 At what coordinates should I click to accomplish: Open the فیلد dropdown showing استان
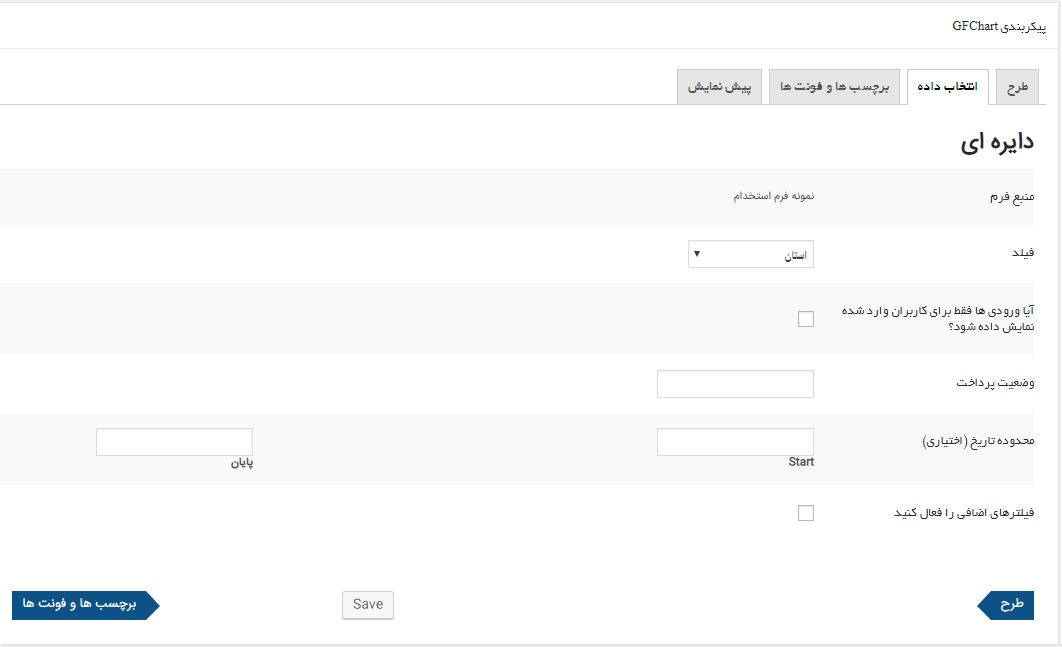click(751, 255)
